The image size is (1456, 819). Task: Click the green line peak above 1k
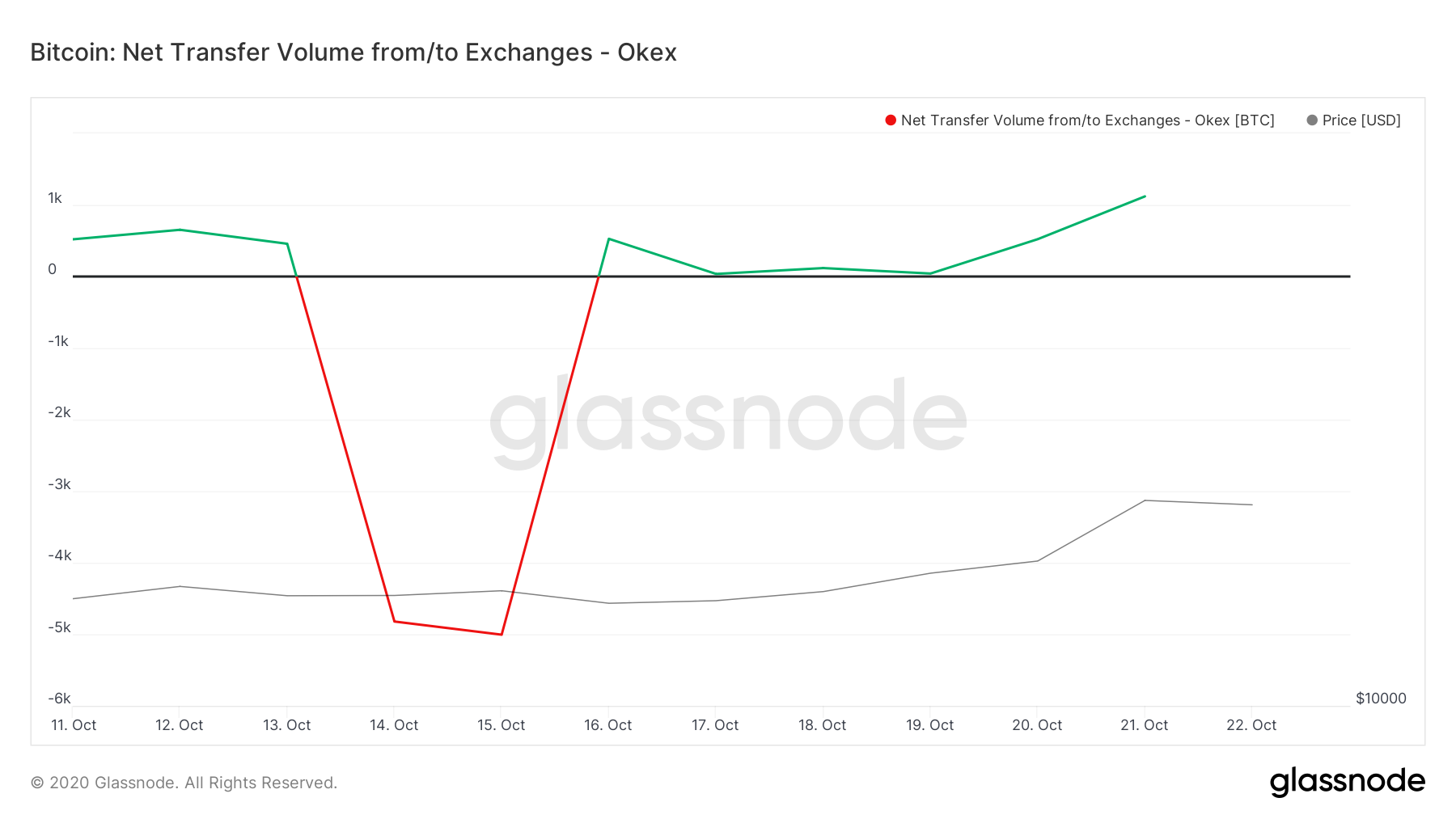click(1145, 196)
